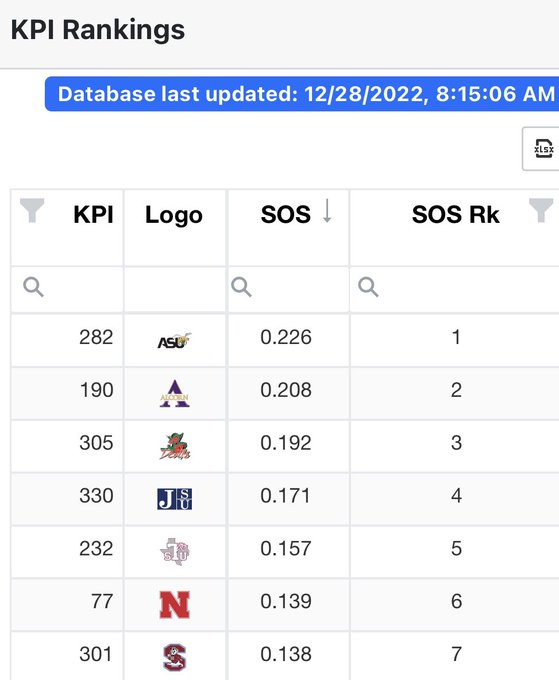
Task: Sort by the KPI column header
Action: (x=93, y=215)
